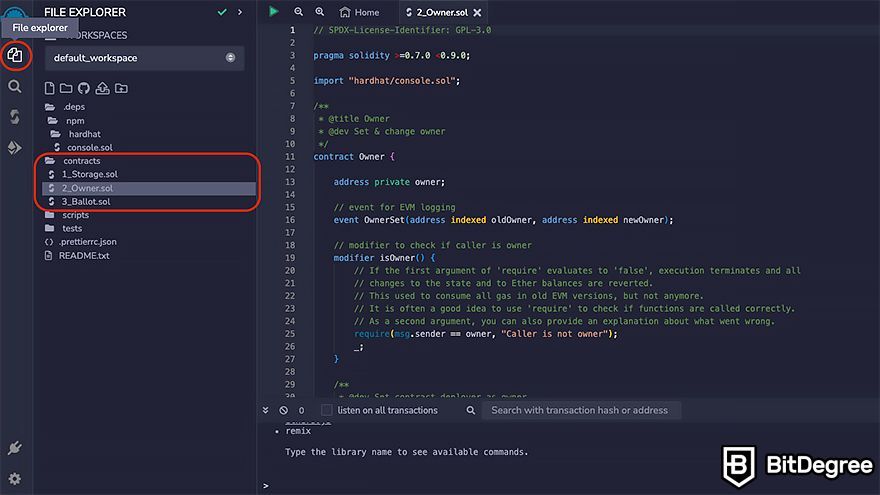The height and width of the screenshot is (495, 880).
Task: Click 'remix' entry in terminal output
Action: (x=298, y=431)
